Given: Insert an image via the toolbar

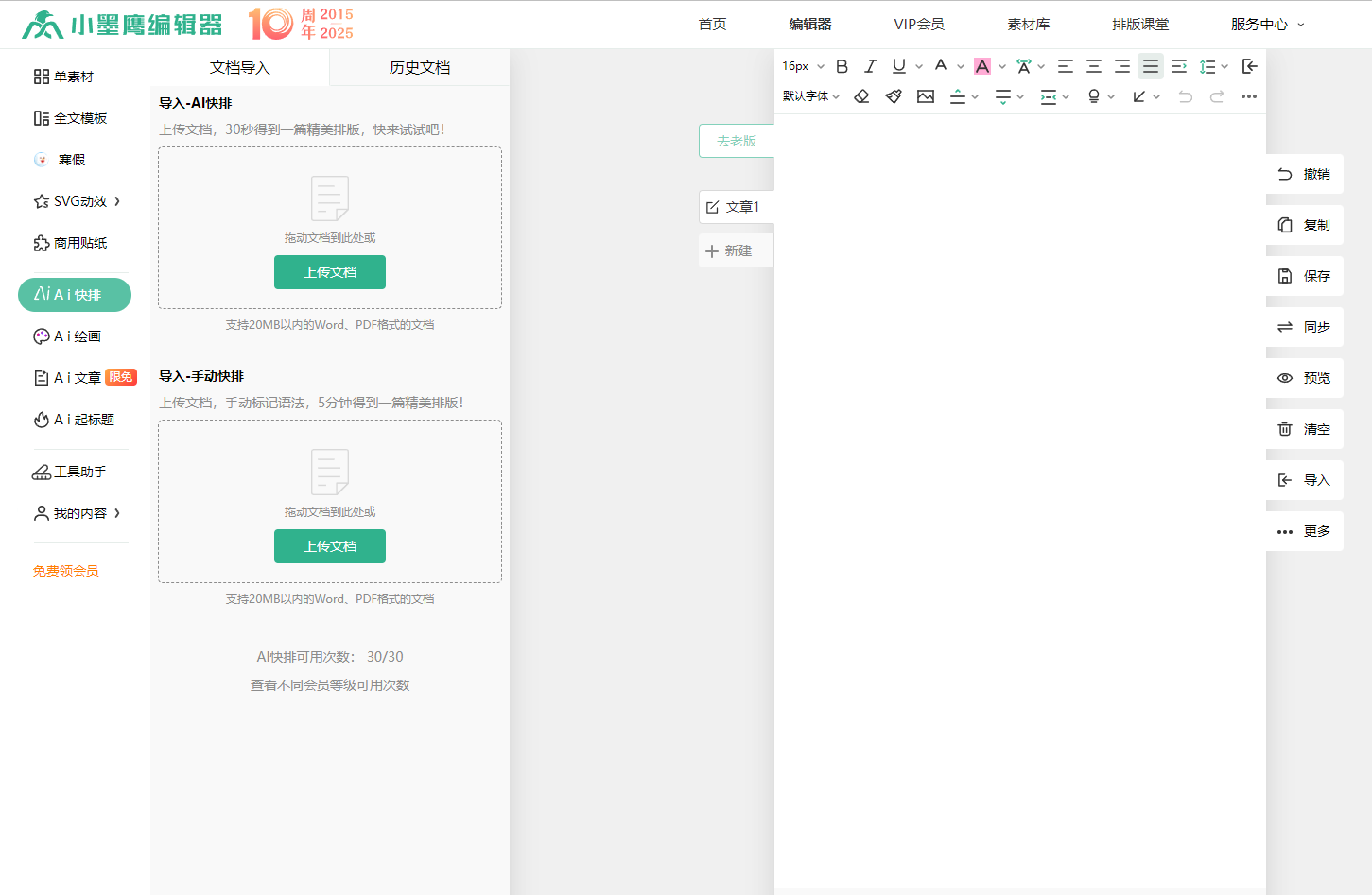Looking at the screenshot, I should [926, 95].
